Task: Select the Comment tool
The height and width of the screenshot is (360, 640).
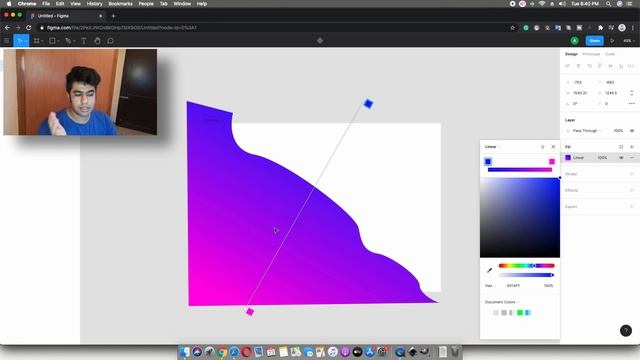Action: [x=111, y=41]
